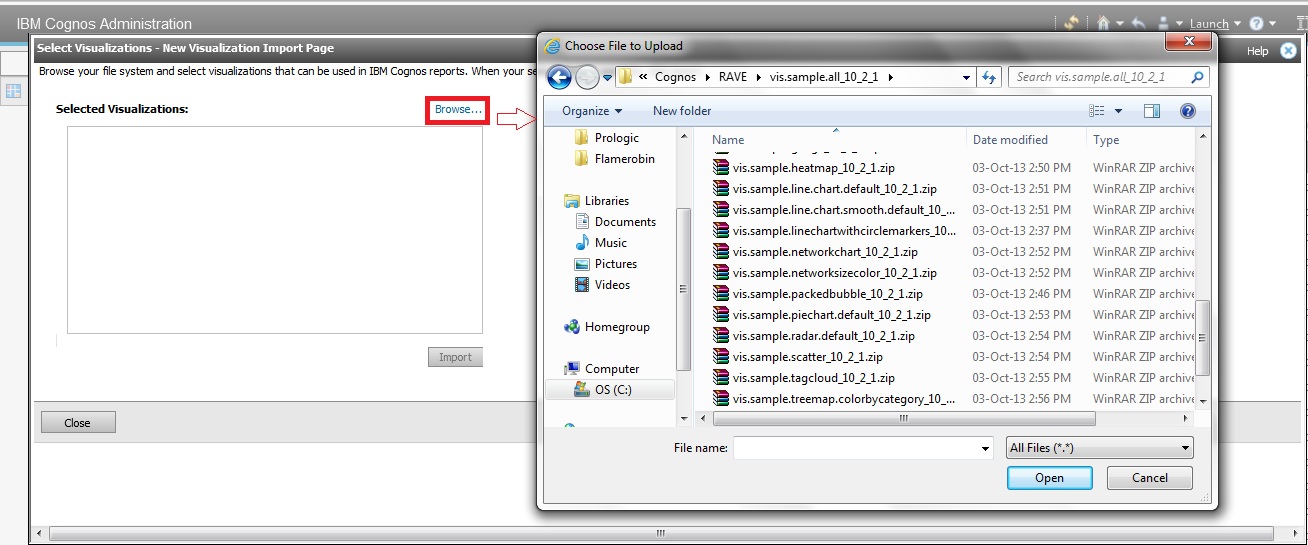Click the blue back arrow in file dialog
Screen dimensions: 1308x545
coord(559,77)
